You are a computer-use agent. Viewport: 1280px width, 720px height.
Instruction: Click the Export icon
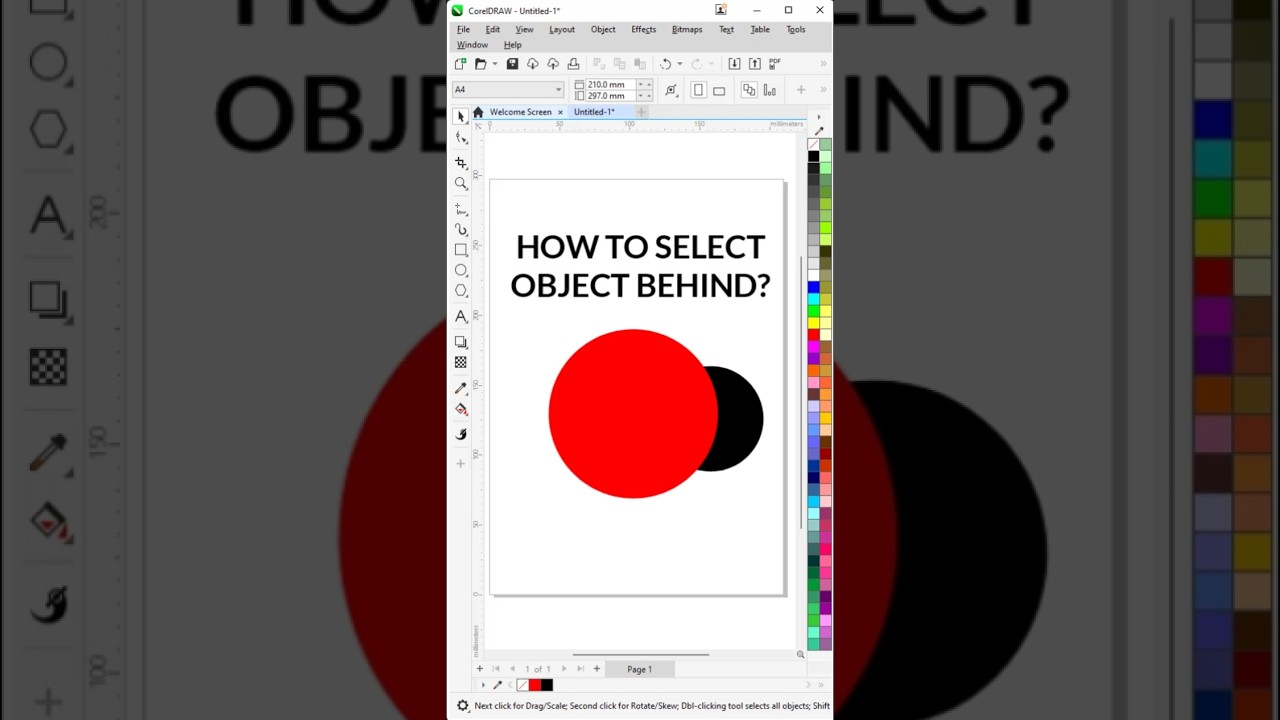(754, 64)
